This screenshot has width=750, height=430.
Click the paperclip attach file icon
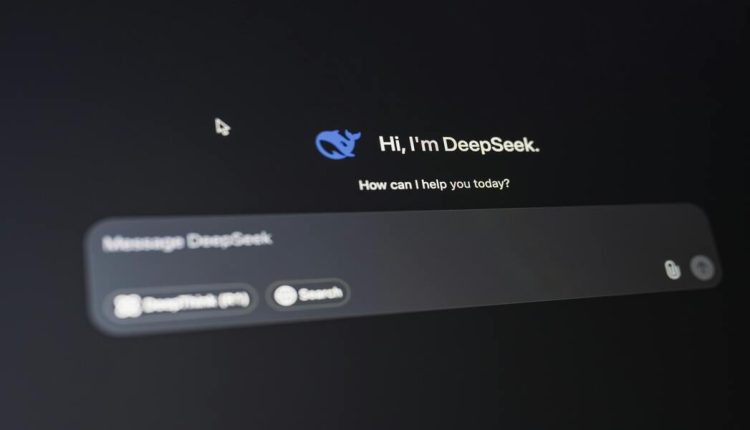[673, 269]
